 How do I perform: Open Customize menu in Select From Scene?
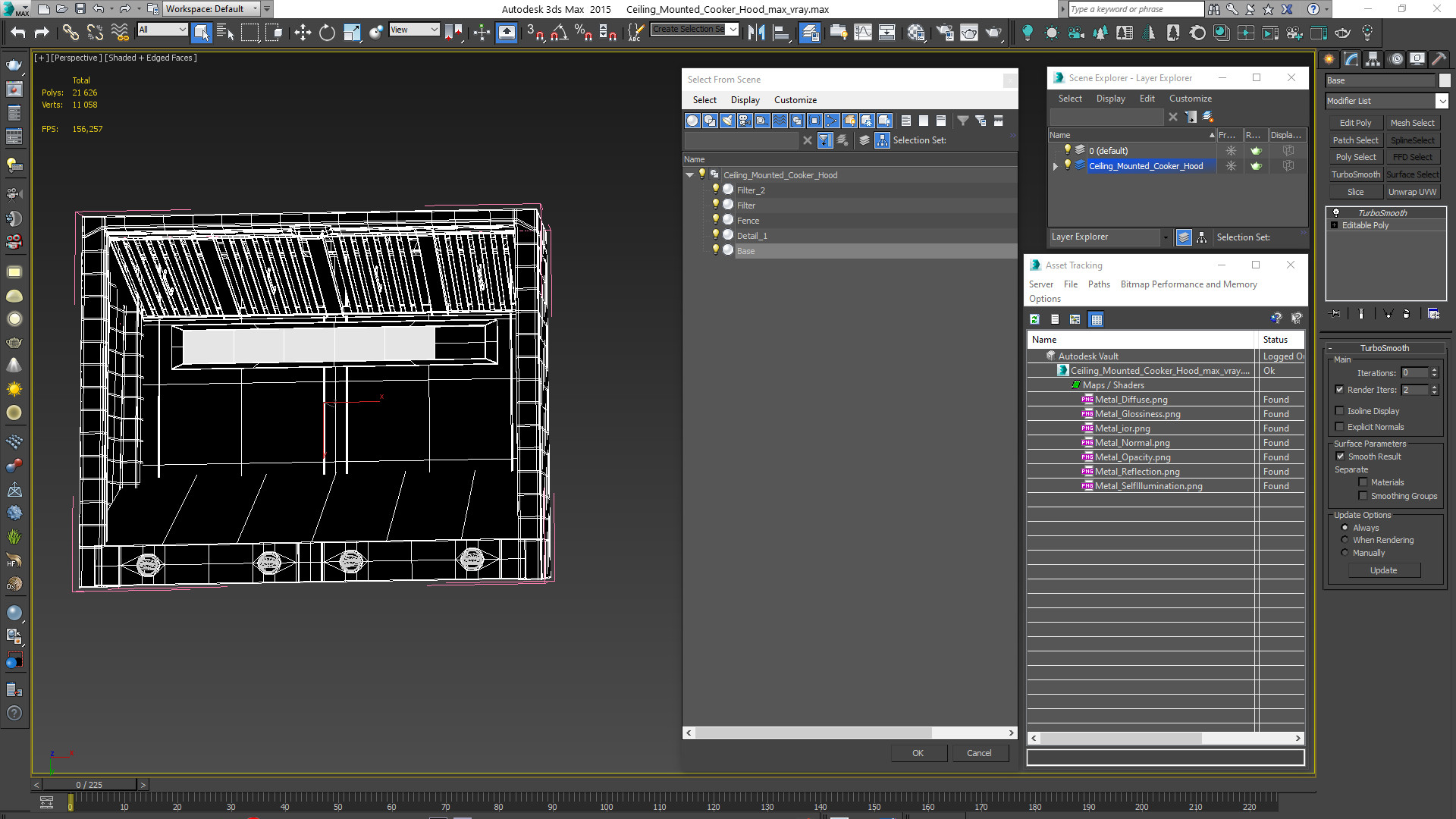click(795, 100)
